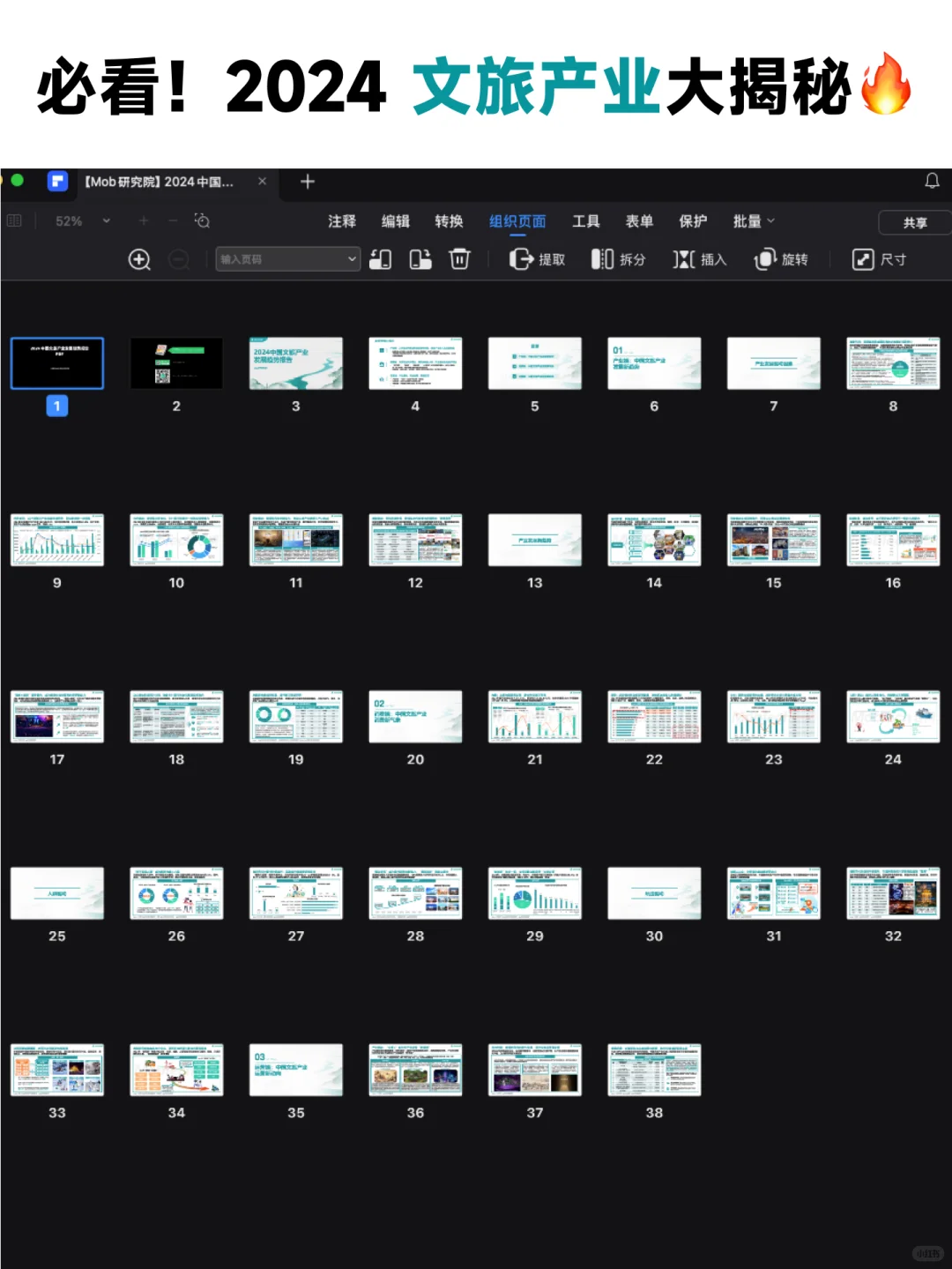Select page 36 thumbnail
The image size is (952, 1269).
click(415, 1070)
